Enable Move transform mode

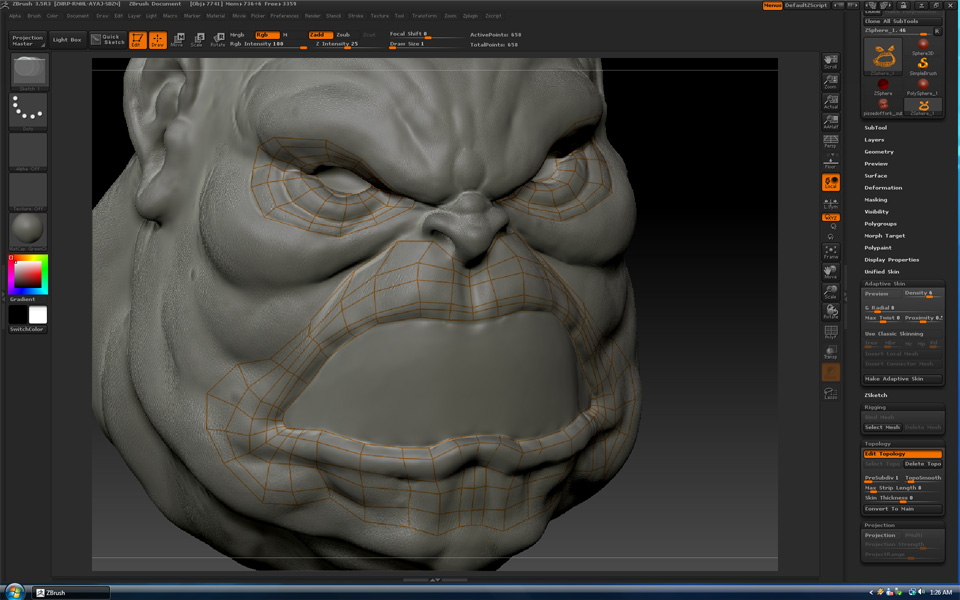(178, 40)
